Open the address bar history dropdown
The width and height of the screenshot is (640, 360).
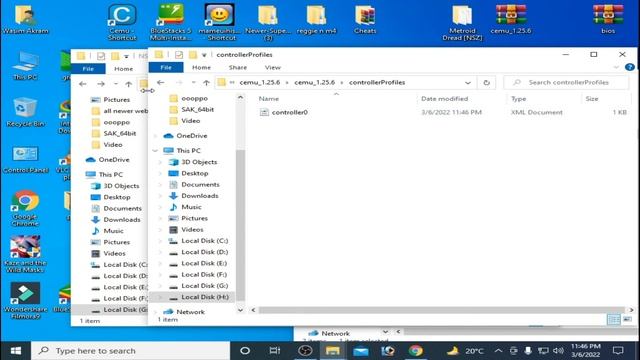tap(468, 82)
